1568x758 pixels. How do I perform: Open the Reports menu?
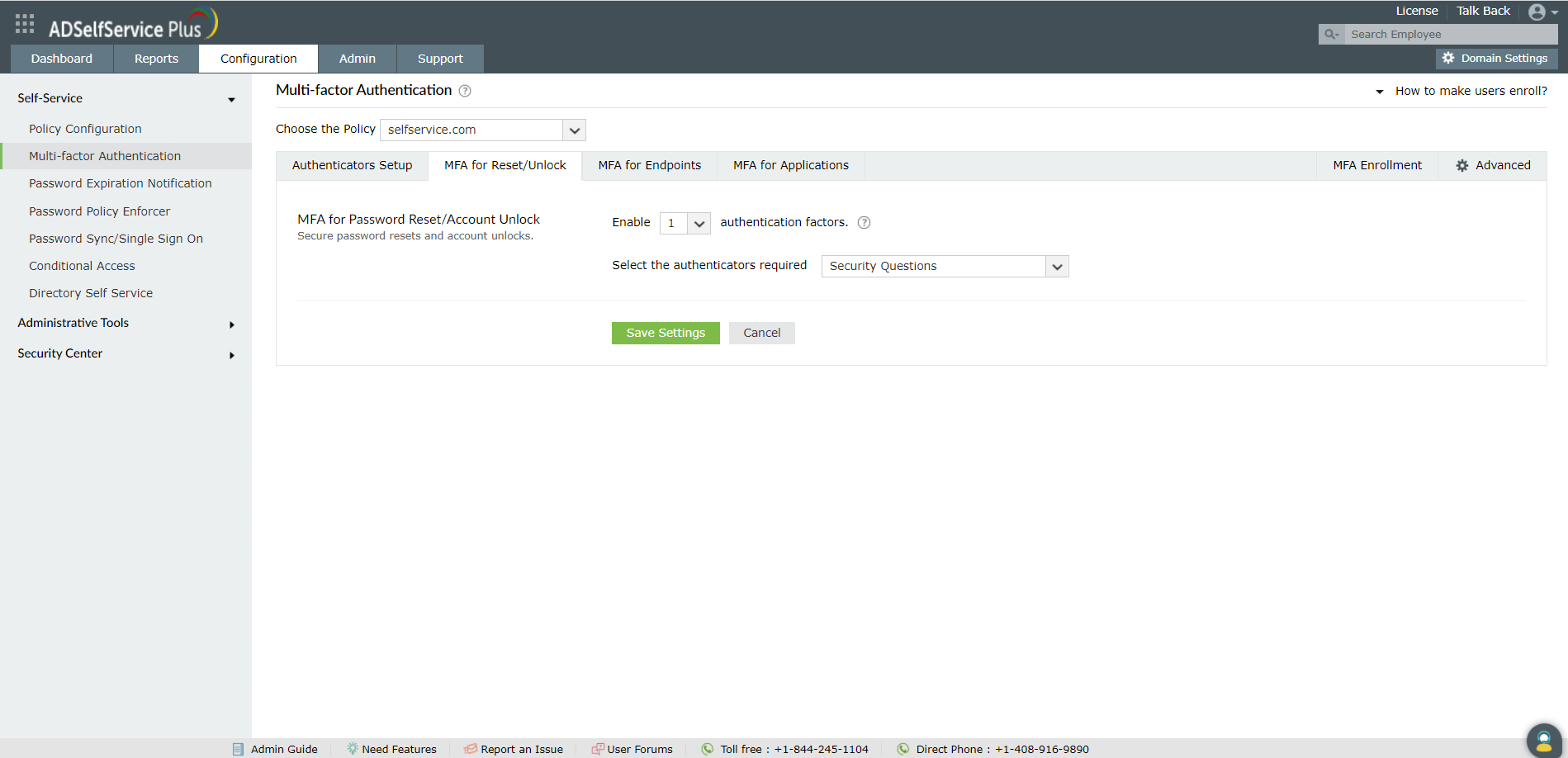[155, 58]
